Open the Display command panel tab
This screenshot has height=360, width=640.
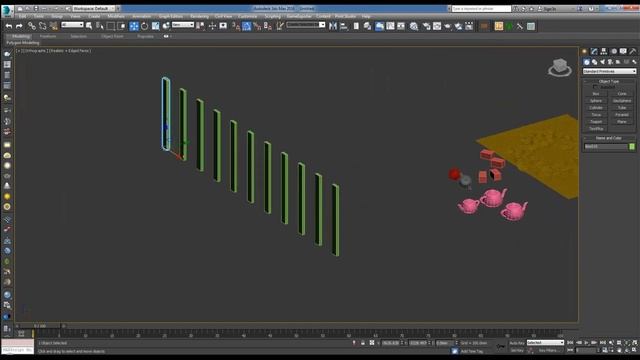623,51
